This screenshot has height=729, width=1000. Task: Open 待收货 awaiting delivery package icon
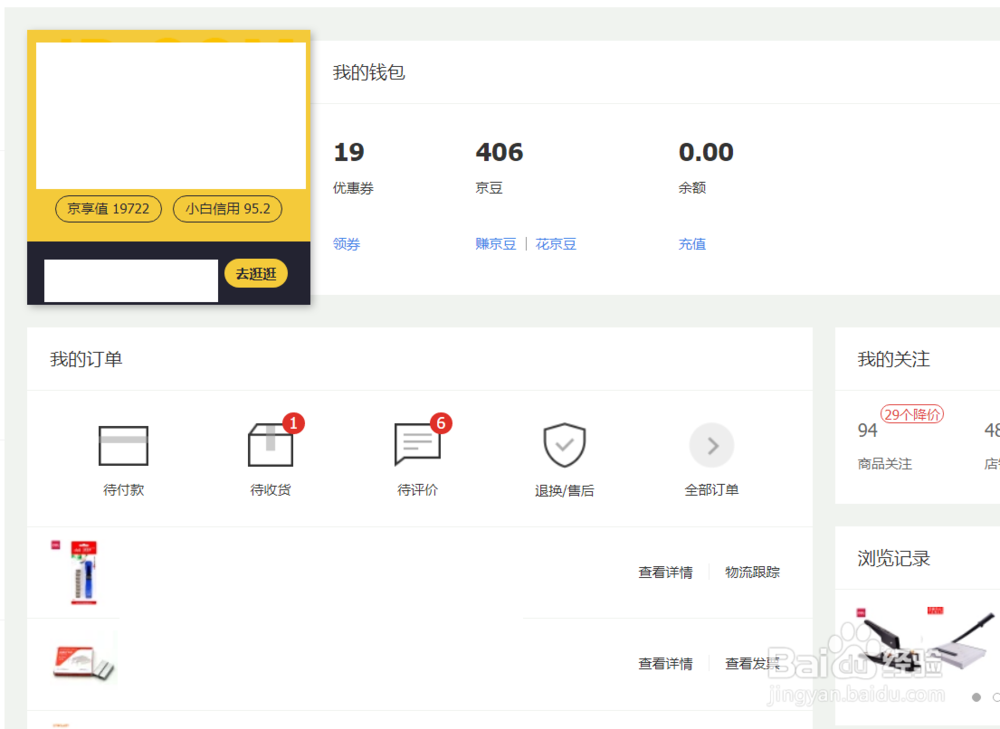270,448
